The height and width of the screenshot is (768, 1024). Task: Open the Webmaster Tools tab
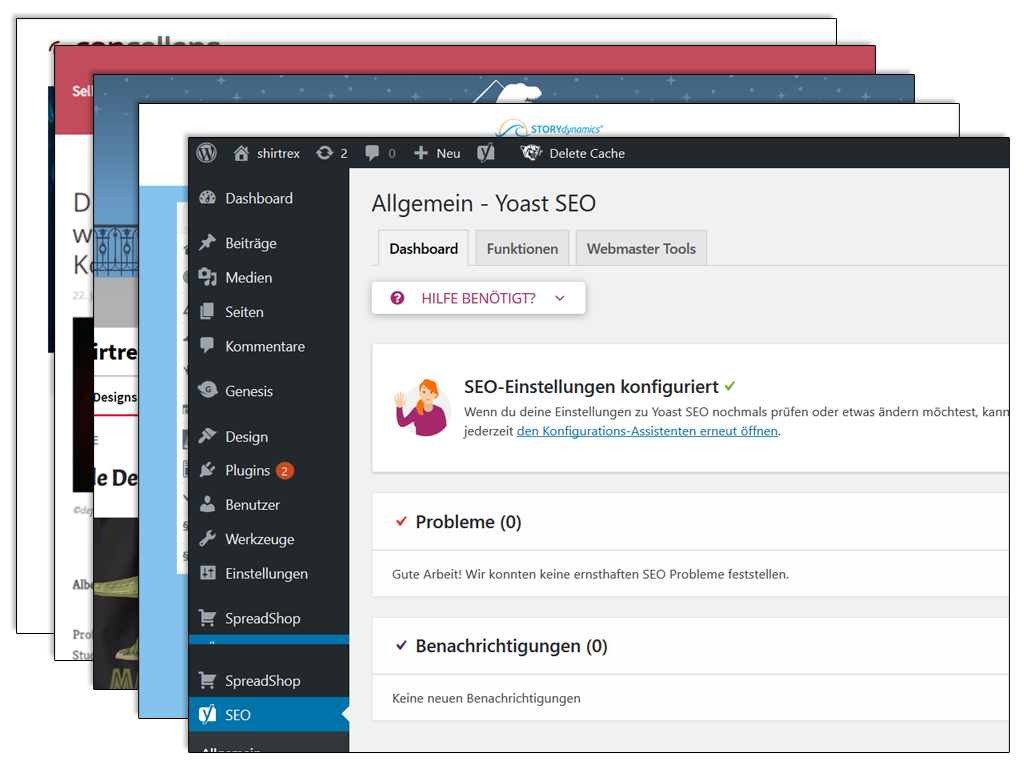pyautogui.click(x=641, y=248)
